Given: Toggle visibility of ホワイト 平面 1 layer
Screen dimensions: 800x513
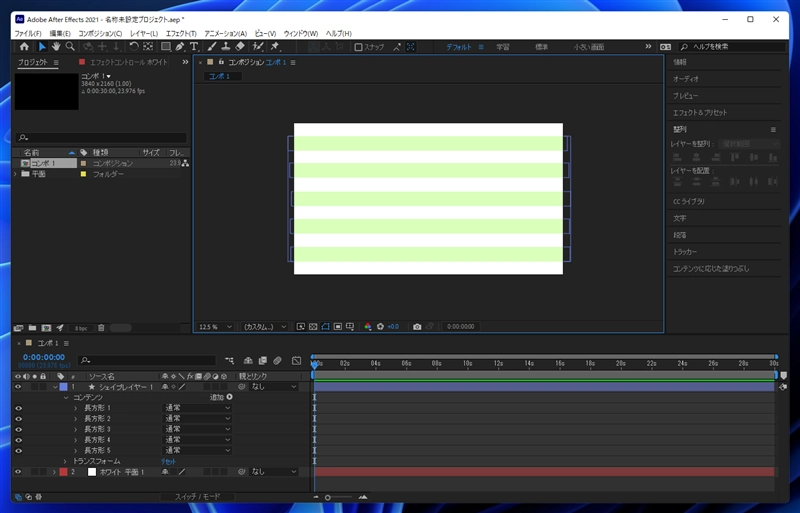Looking at the screenshot, I should [x=18, y=471].
